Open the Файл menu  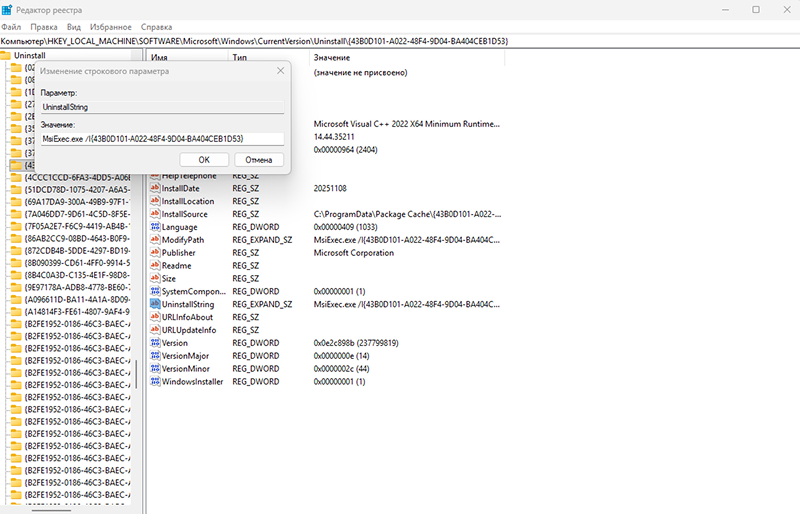point(12,26)
